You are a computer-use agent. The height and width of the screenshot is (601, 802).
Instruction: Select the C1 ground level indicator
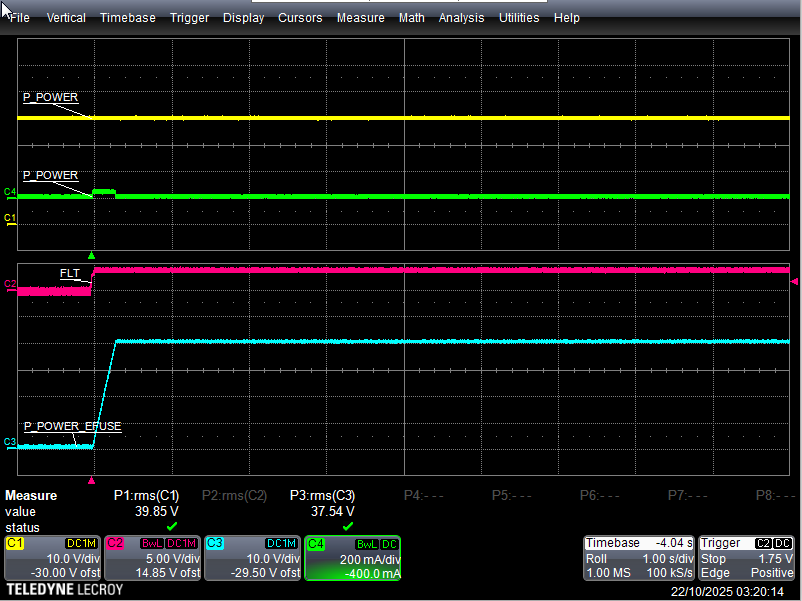pos(10,219)
